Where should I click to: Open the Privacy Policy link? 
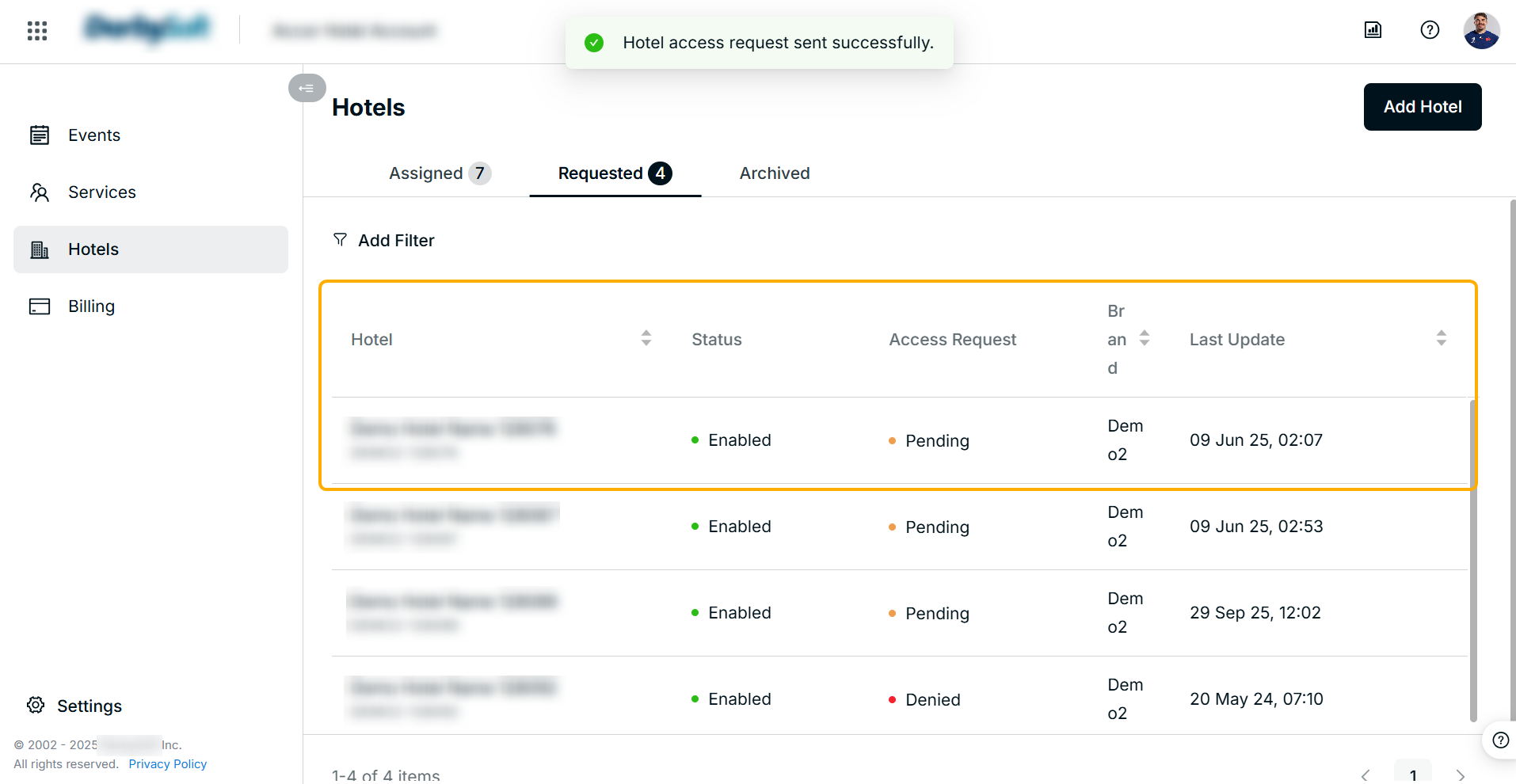click(167, 763)
